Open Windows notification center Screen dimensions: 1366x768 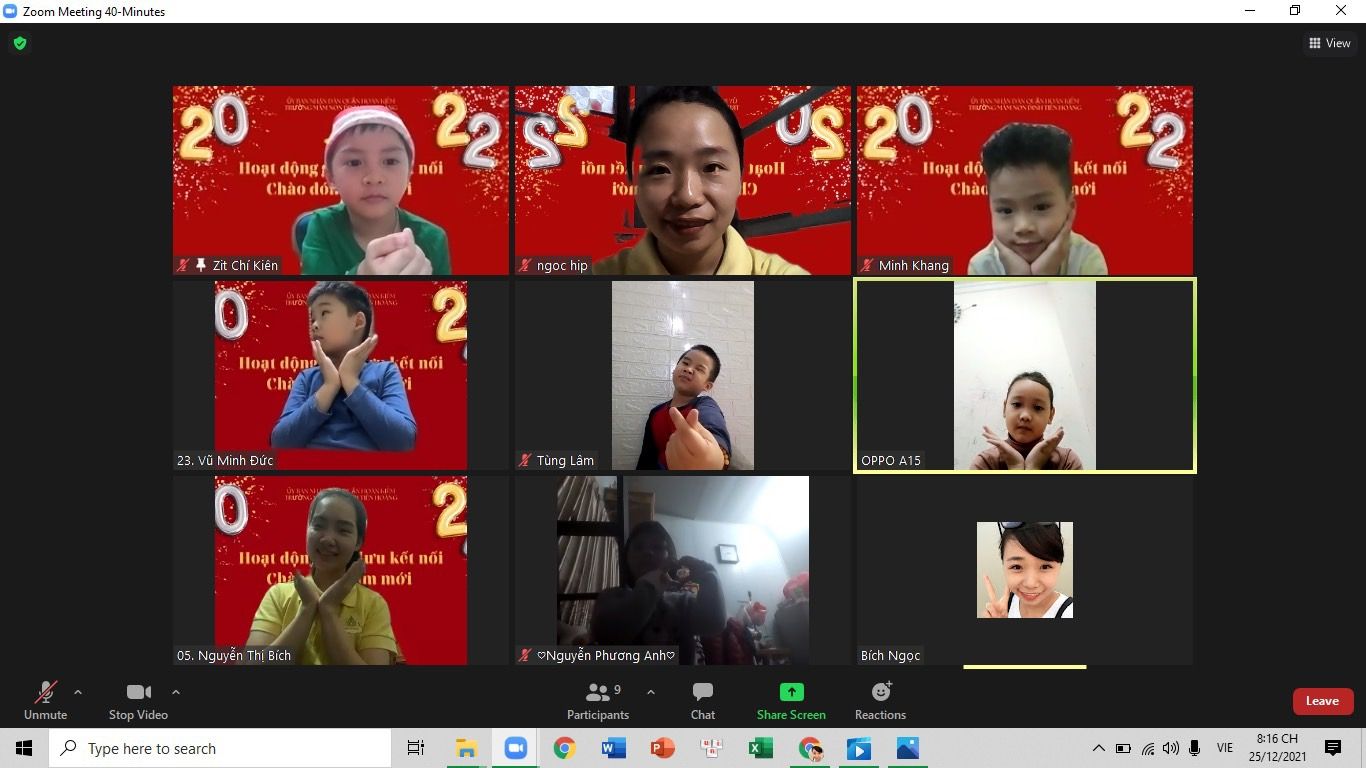(1332, 748)
